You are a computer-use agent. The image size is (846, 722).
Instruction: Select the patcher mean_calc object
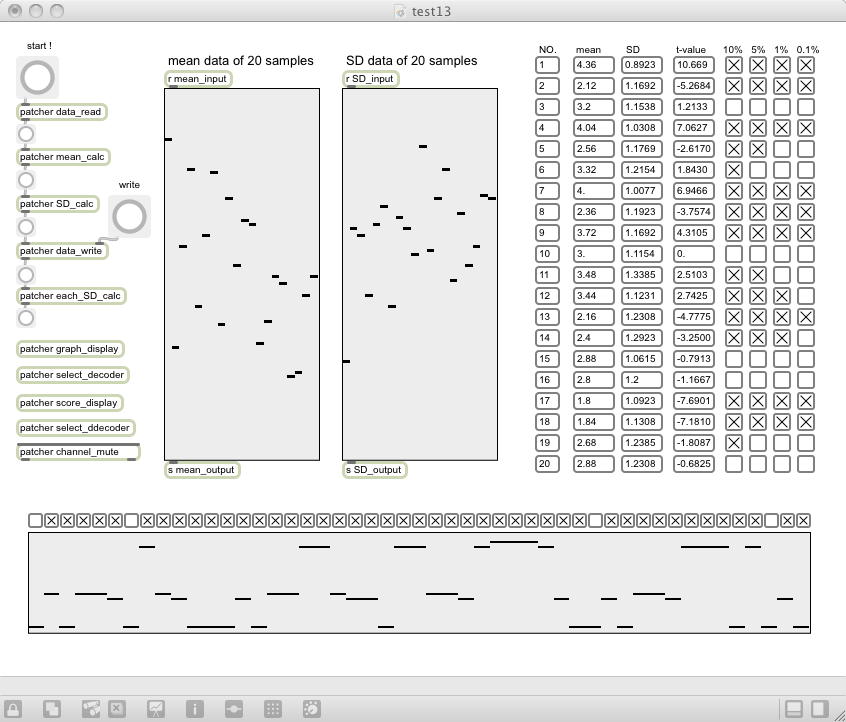pyautogui.click(x=63, y=157)
